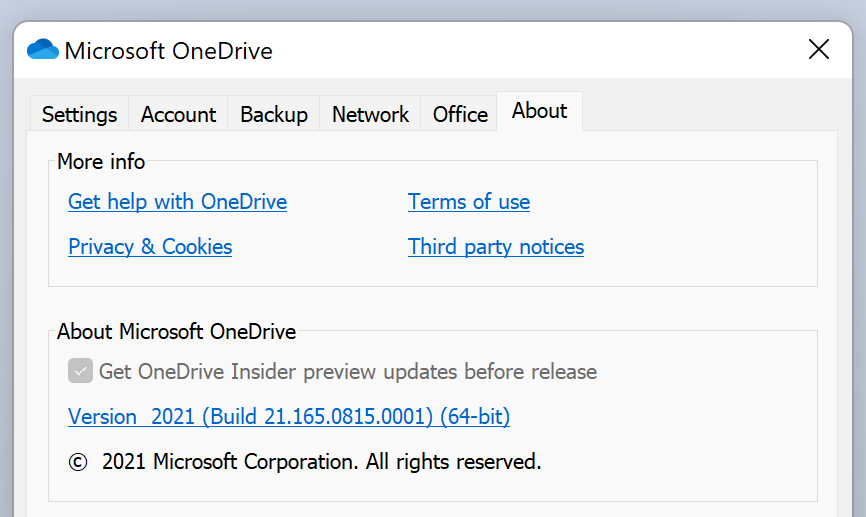This screenshot has width=866, height=517.
Task: Close the Microsoft OneDrive dialog
Action: (819, 49)
